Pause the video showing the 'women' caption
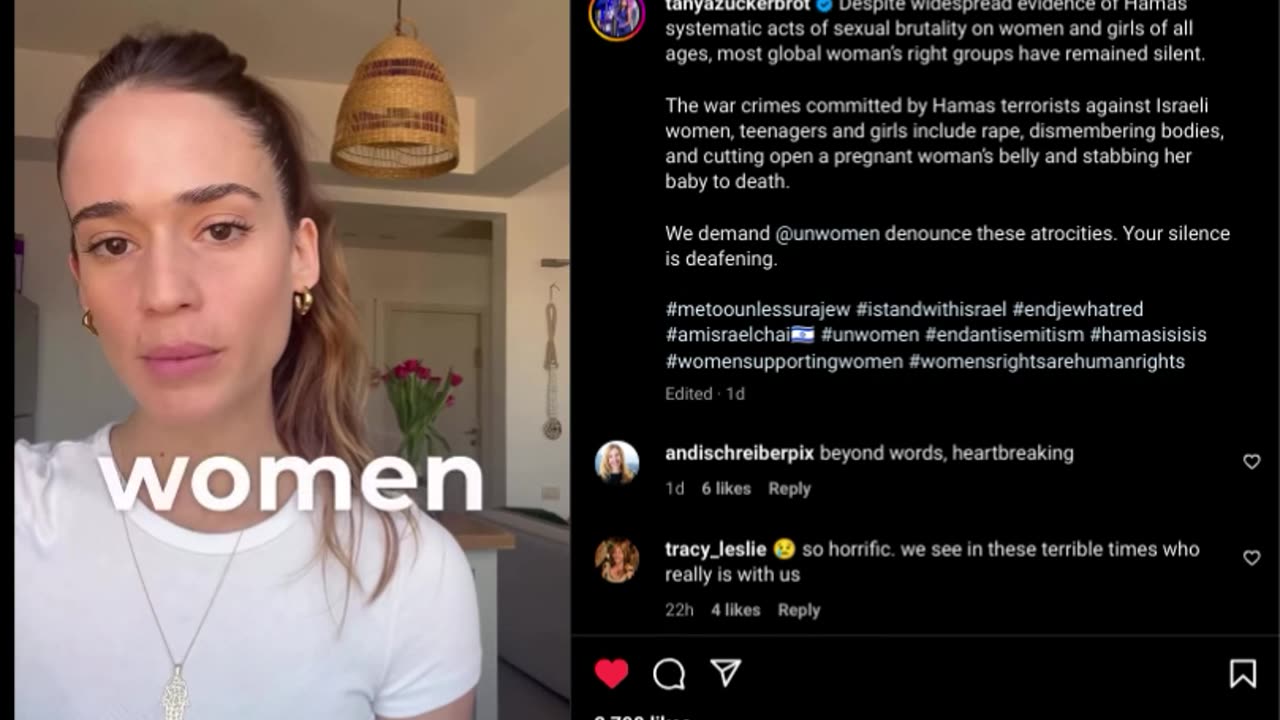The width and height of the screenshot is (1280, 720). pyautogui.click(x=292, y=360)
